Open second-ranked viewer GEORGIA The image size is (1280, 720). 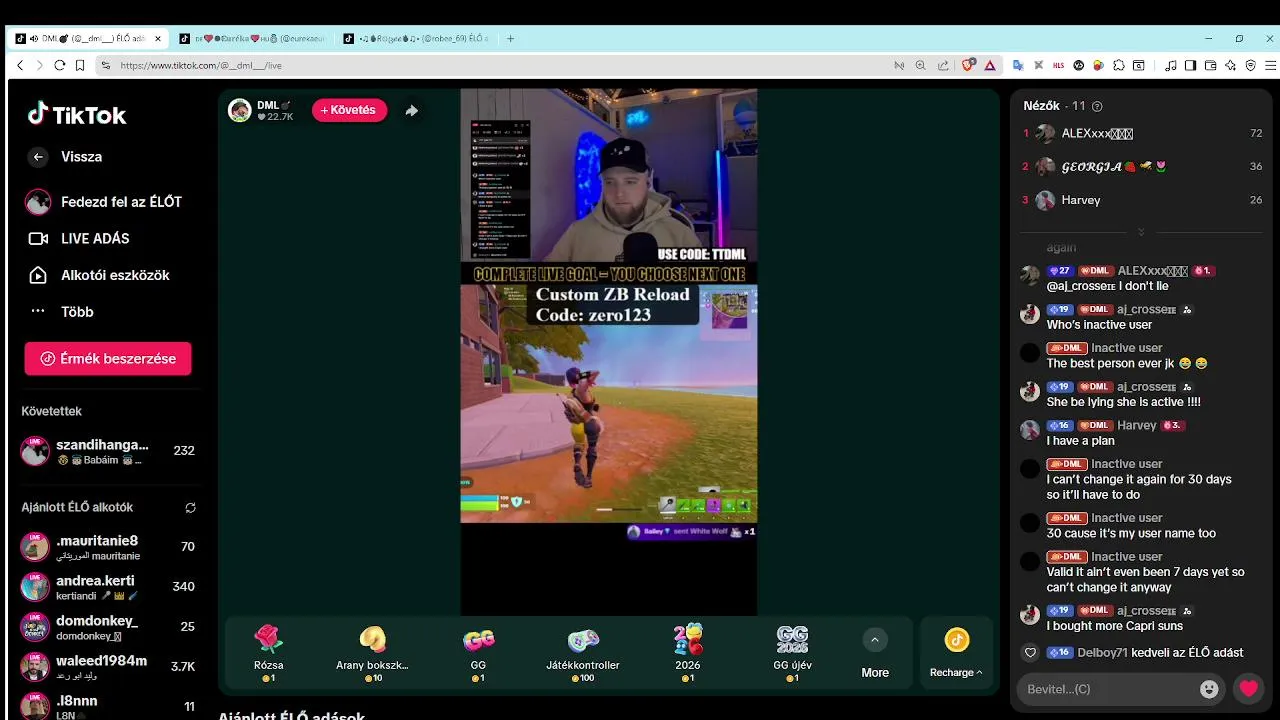coord(1142,167)
